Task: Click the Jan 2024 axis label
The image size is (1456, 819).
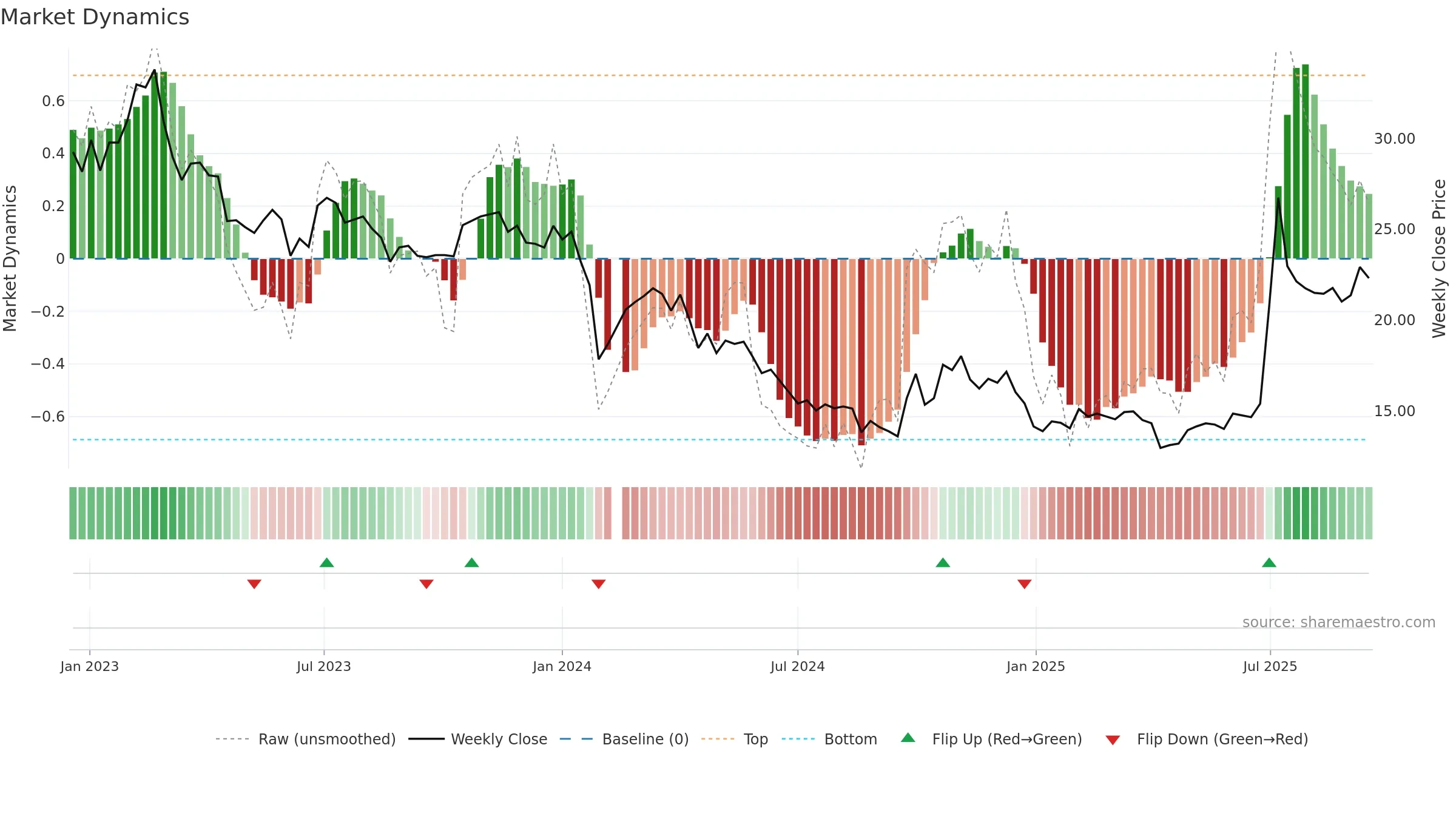Action: point(562,666)
